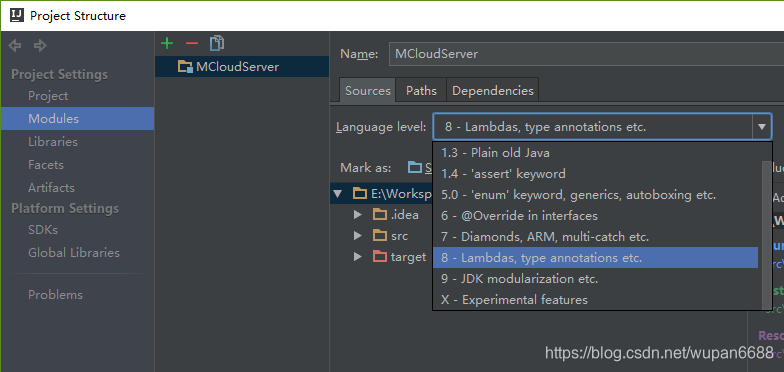
Task: Open the Artifacts settings page
Action: 52,188
